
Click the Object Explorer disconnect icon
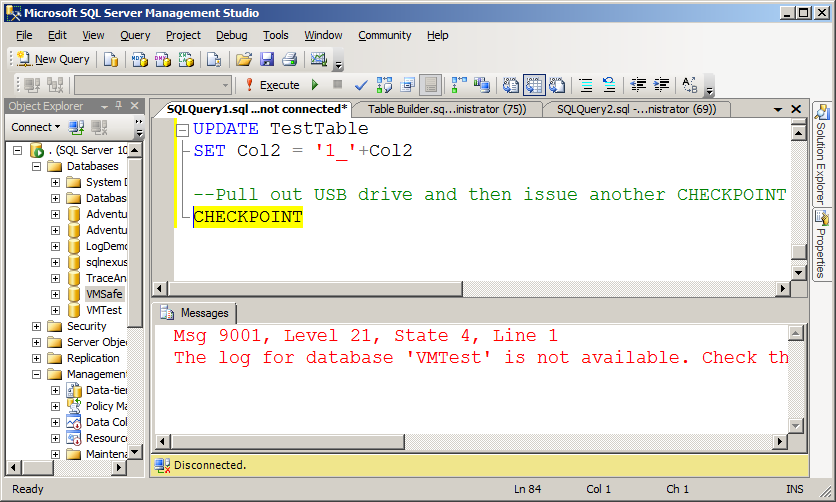[99, 127]
